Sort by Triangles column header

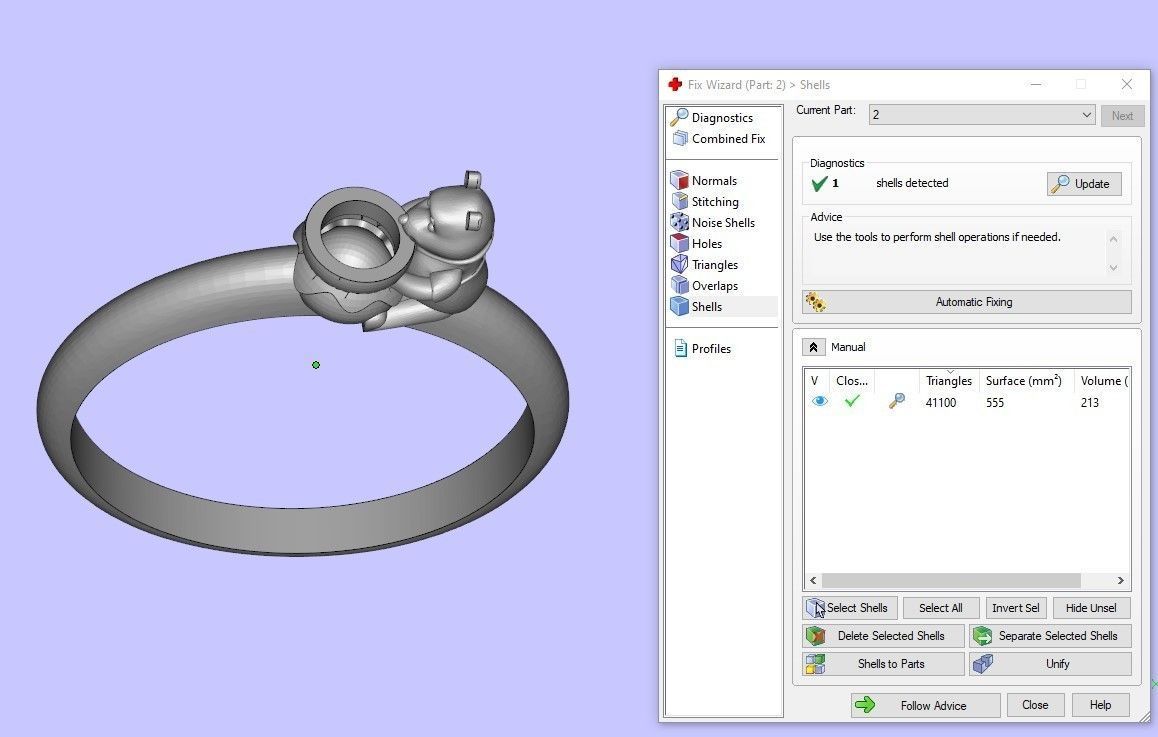[949, 381]
